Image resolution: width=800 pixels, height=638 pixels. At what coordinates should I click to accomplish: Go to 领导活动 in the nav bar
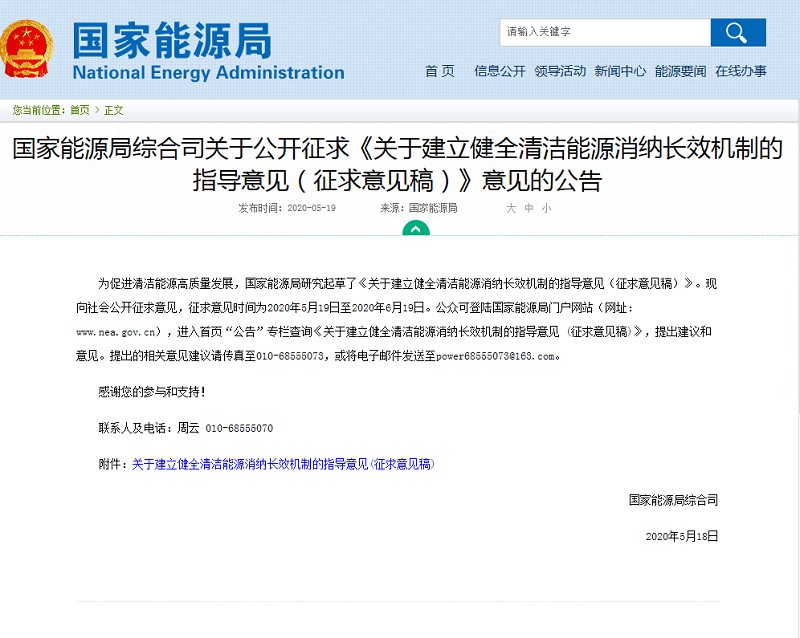pos(560,71)
